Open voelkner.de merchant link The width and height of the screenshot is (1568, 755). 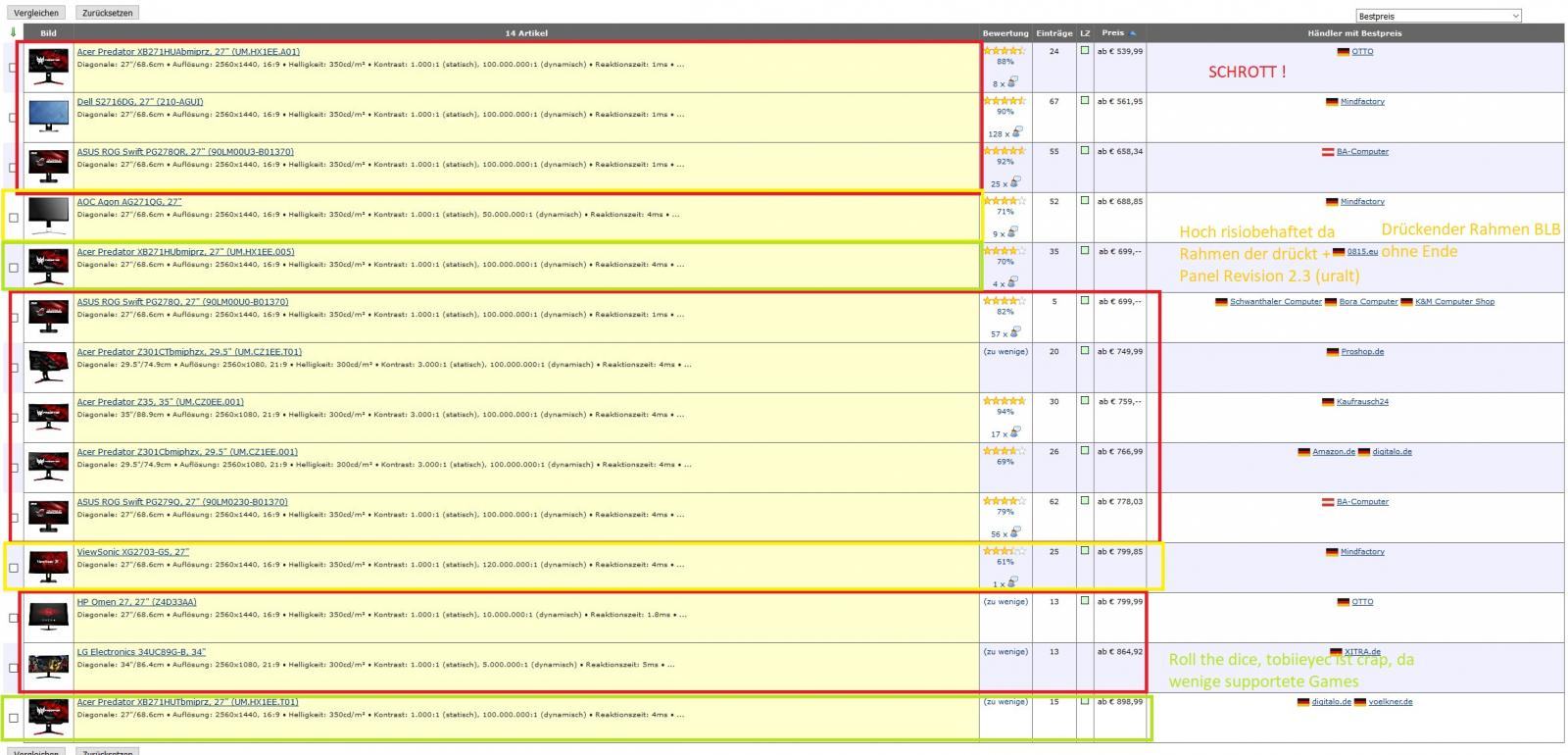(1390, 701)
